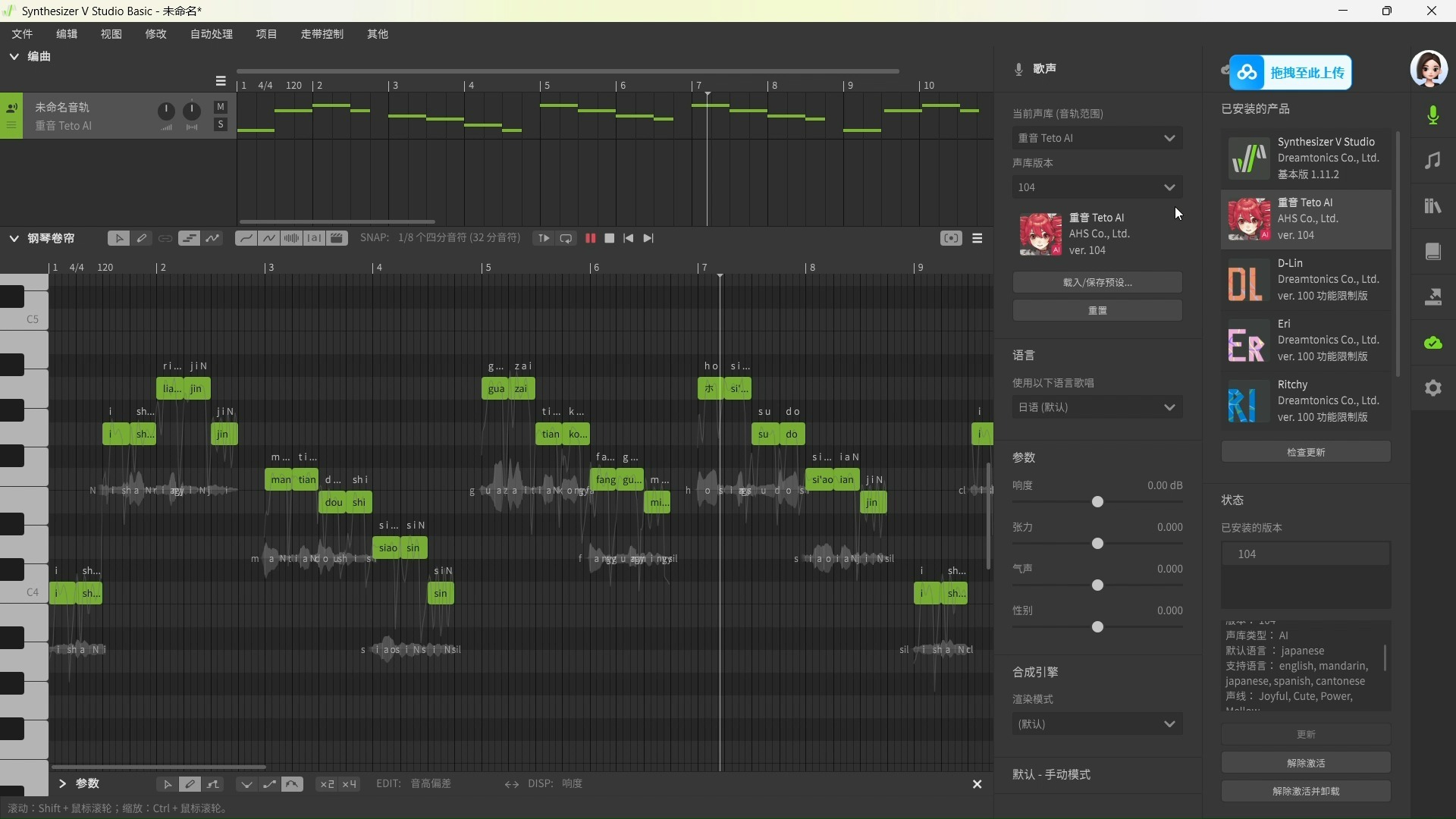Open the 视图 menu

click(111, 34)
